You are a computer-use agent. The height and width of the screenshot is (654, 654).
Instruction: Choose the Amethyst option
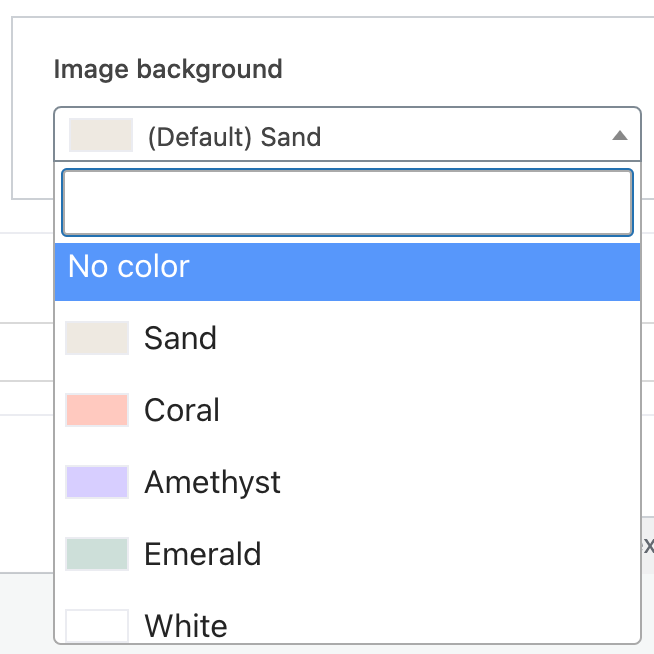click(347, 482)
